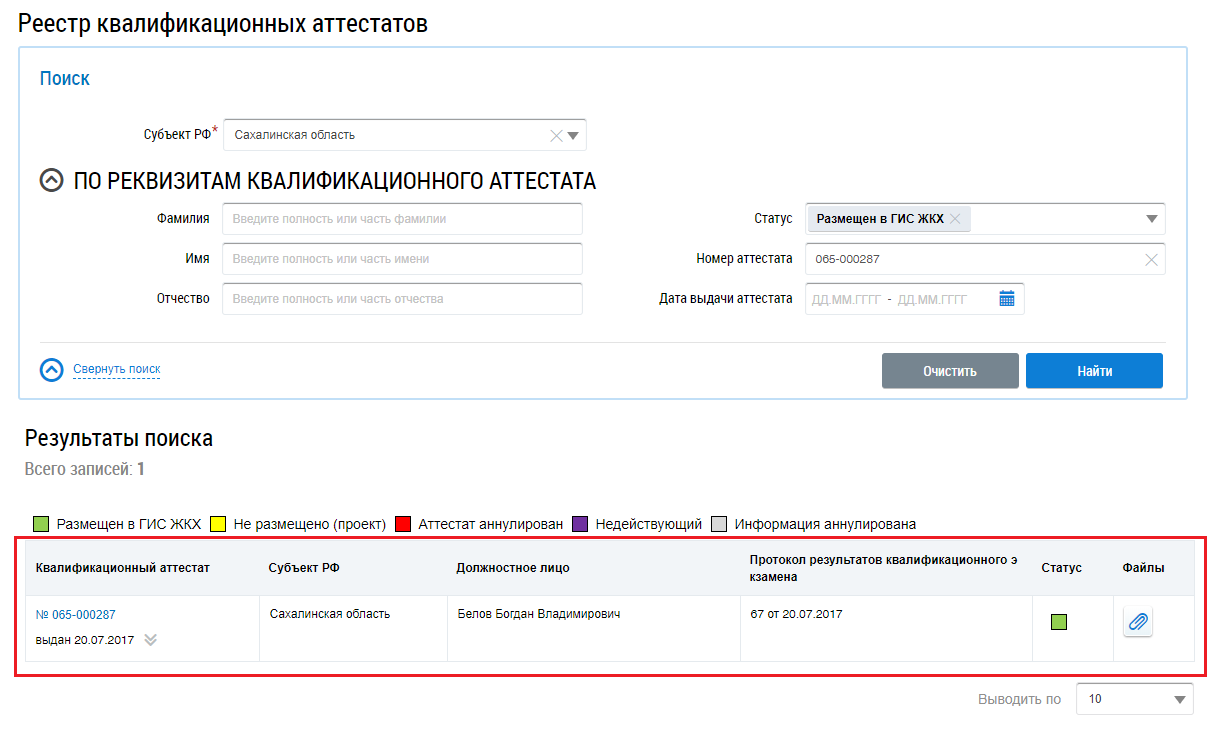Open the 'Выводить по' page size dropdown
The width and height of the screenshot is (1216, 734).
[x=1134, y=699]
